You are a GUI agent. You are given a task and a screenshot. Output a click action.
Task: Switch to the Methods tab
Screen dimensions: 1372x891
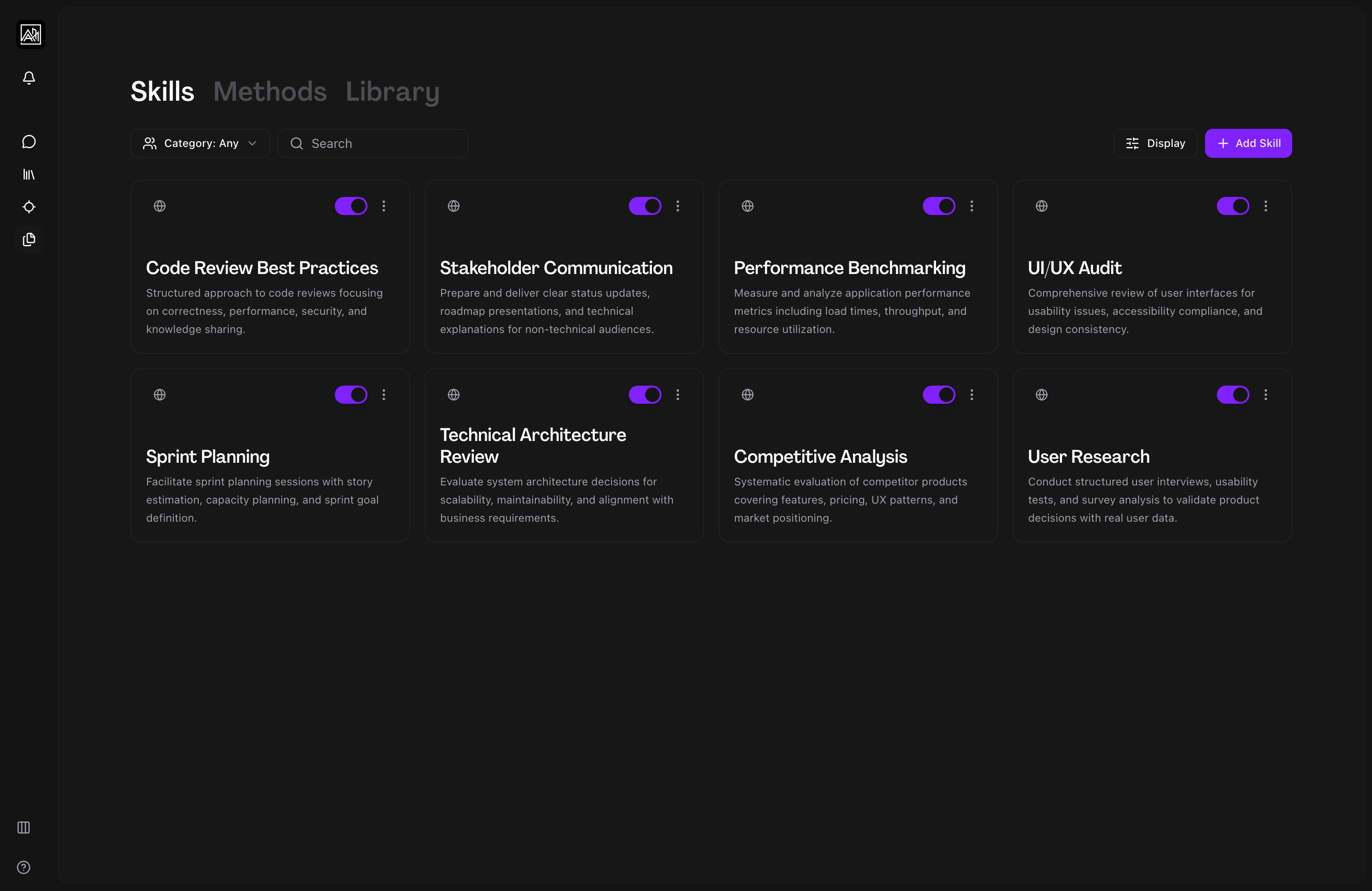[270, 92]
